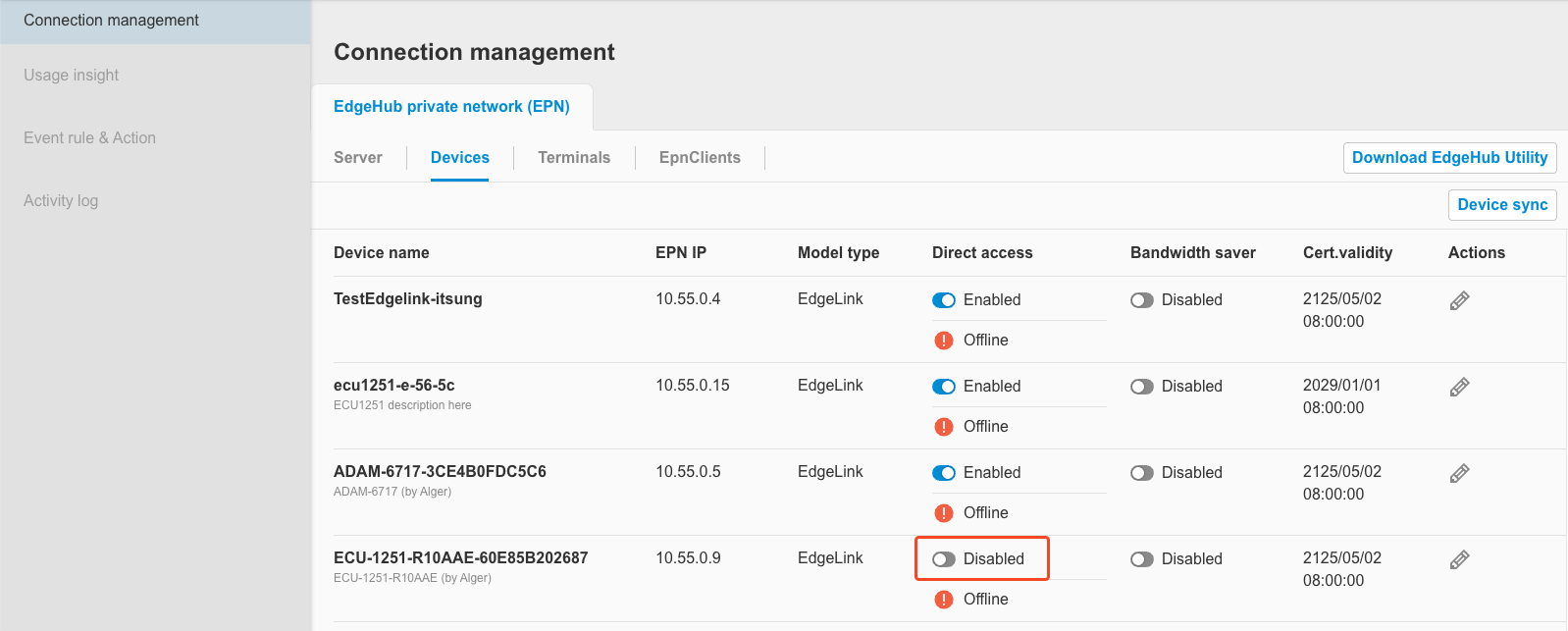
Task: Click the Actions column header
Action: tap(1477, 253)
